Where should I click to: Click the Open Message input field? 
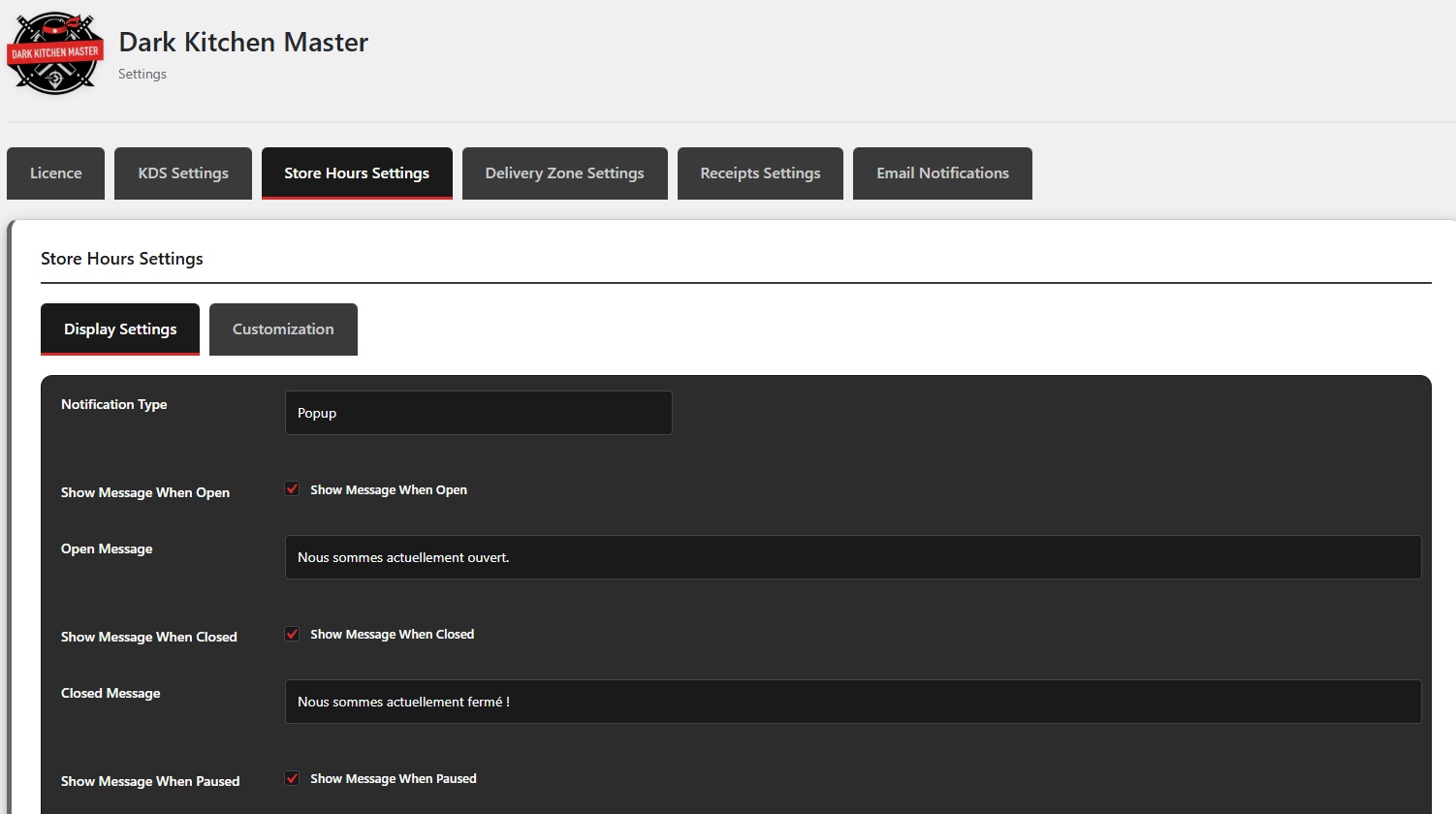coord(853,557)
